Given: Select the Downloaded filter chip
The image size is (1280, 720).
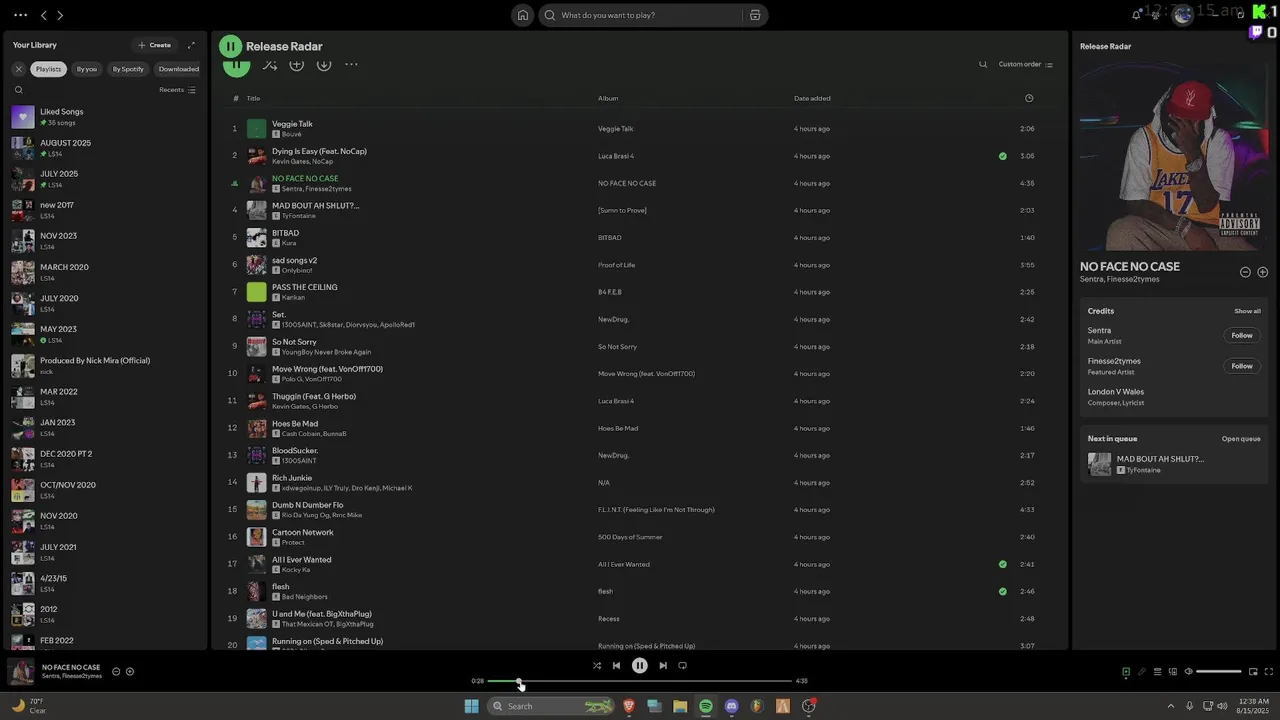Looking at the screenshot, I should tap(178, 69).
